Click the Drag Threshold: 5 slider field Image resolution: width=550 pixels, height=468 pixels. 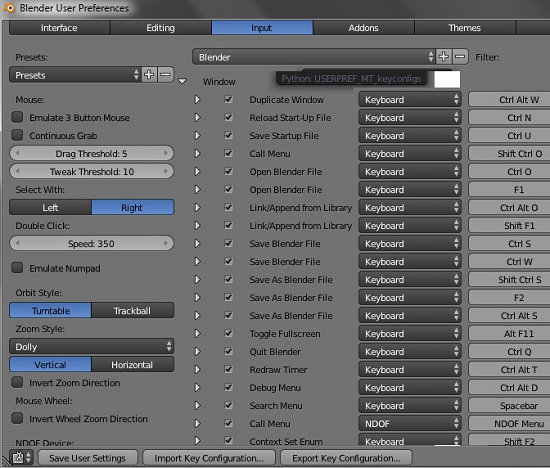click(92, 153)
